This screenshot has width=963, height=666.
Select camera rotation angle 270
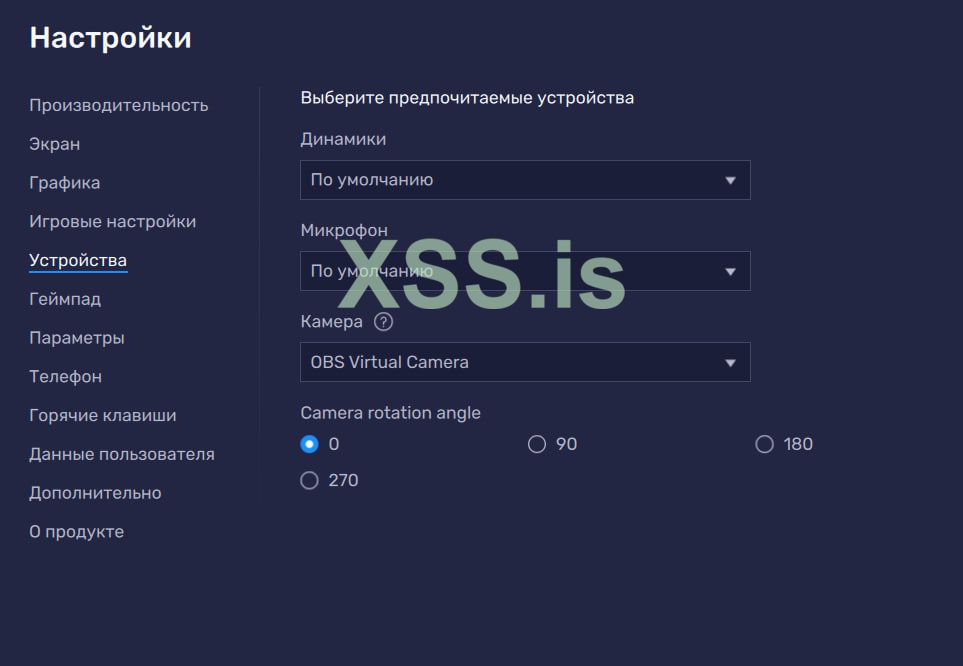point(309,481)
